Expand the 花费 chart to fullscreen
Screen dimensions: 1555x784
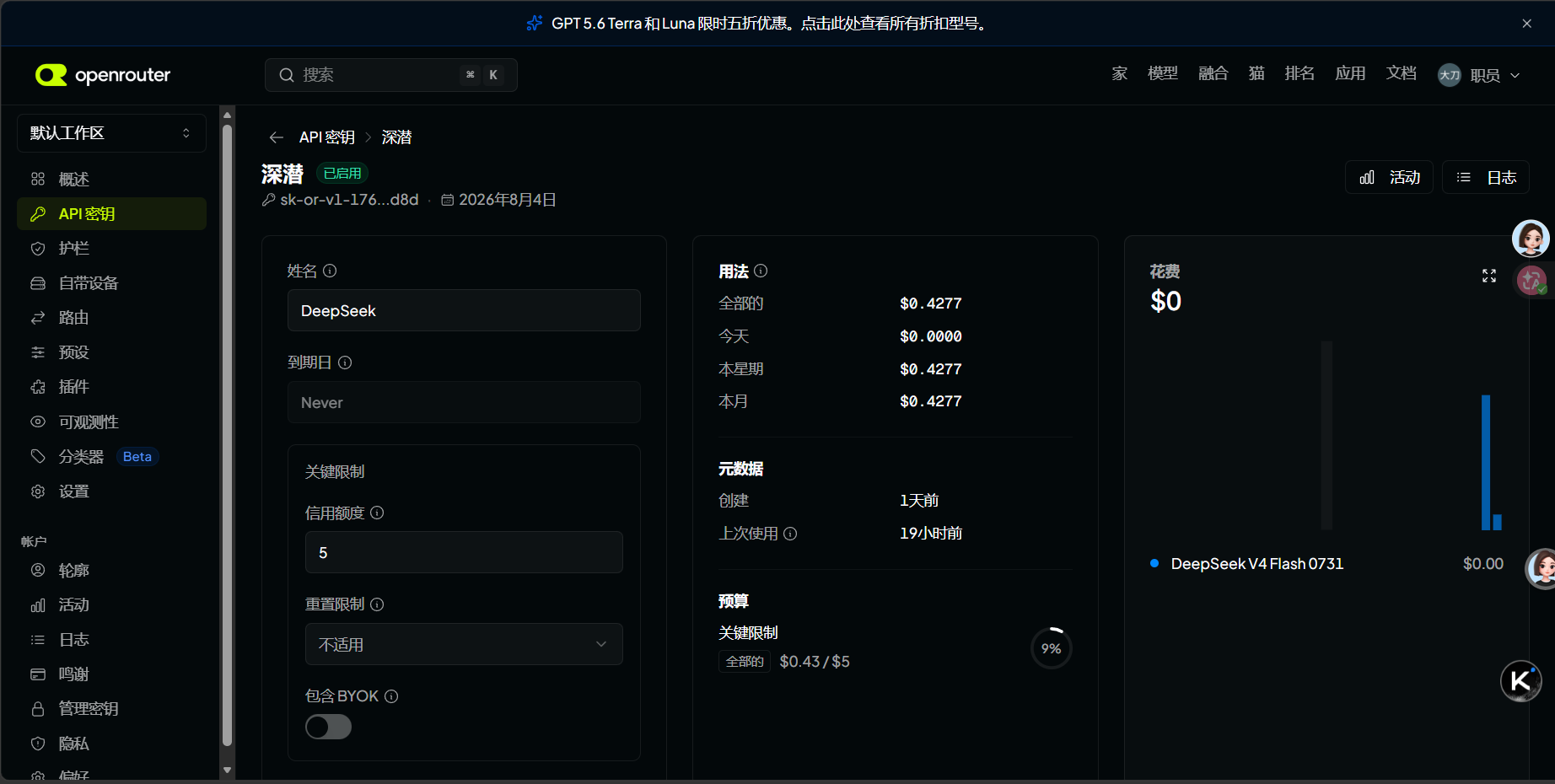click(1489, 276)
